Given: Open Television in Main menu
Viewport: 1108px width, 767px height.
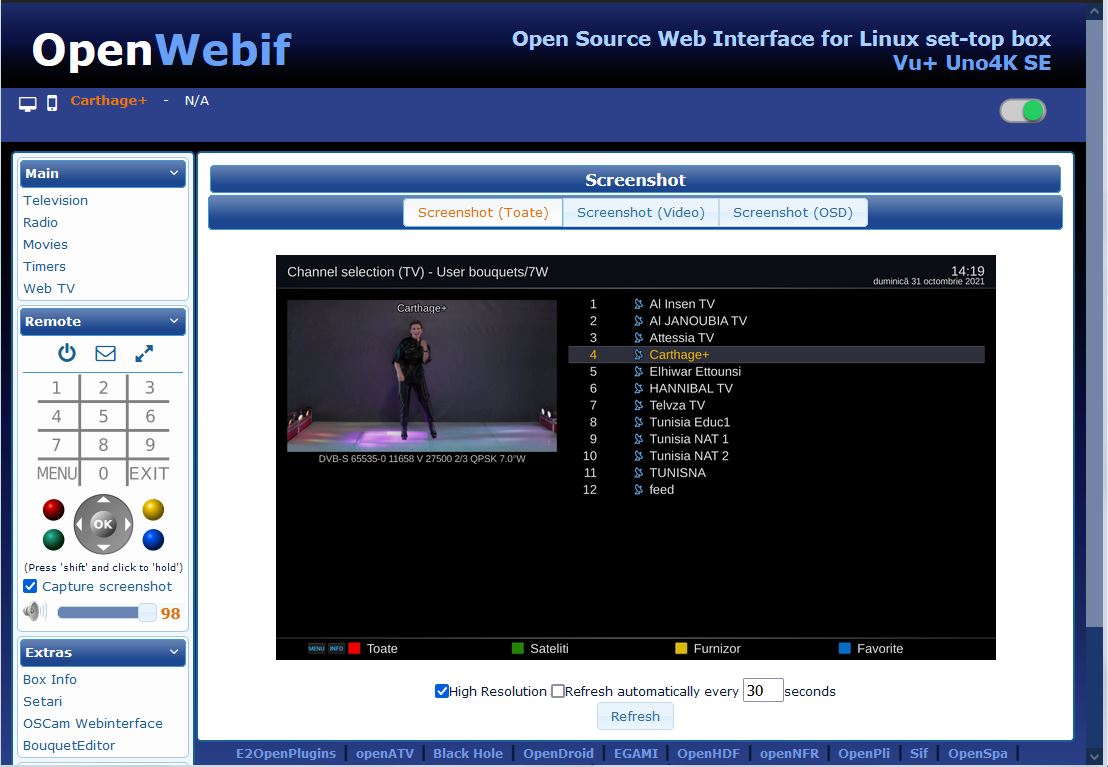Looking at the screenshot, I should coord(56,200).
